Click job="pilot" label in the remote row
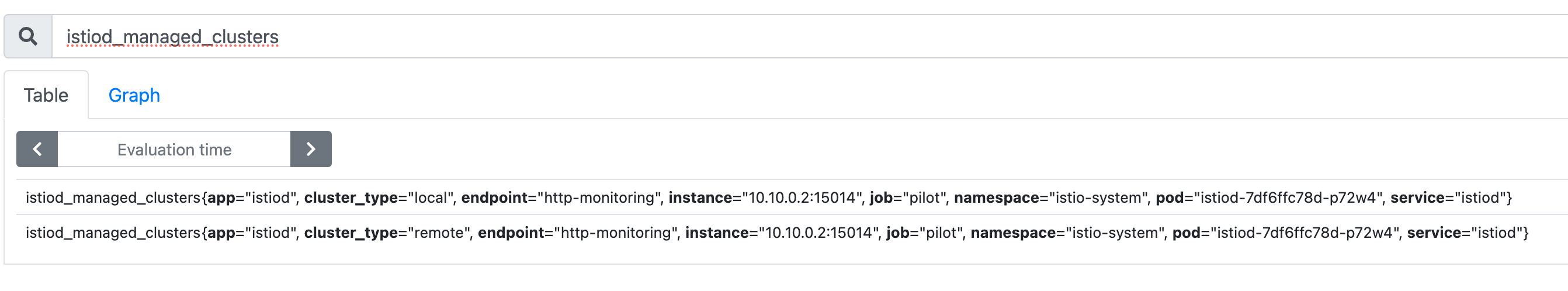The width and height of the screenshot is (1568, 291). pos(924,233)
